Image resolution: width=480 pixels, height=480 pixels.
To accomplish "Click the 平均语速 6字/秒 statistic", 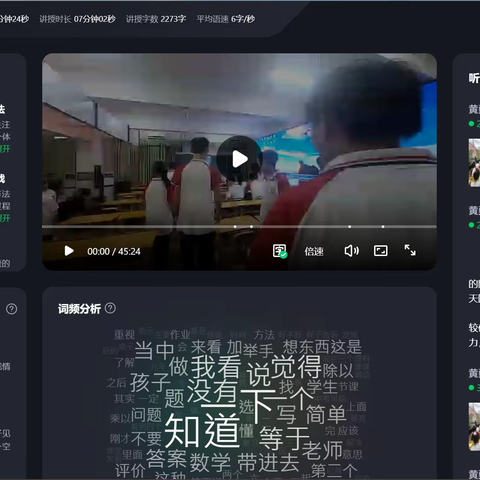I will click(226, 19).
